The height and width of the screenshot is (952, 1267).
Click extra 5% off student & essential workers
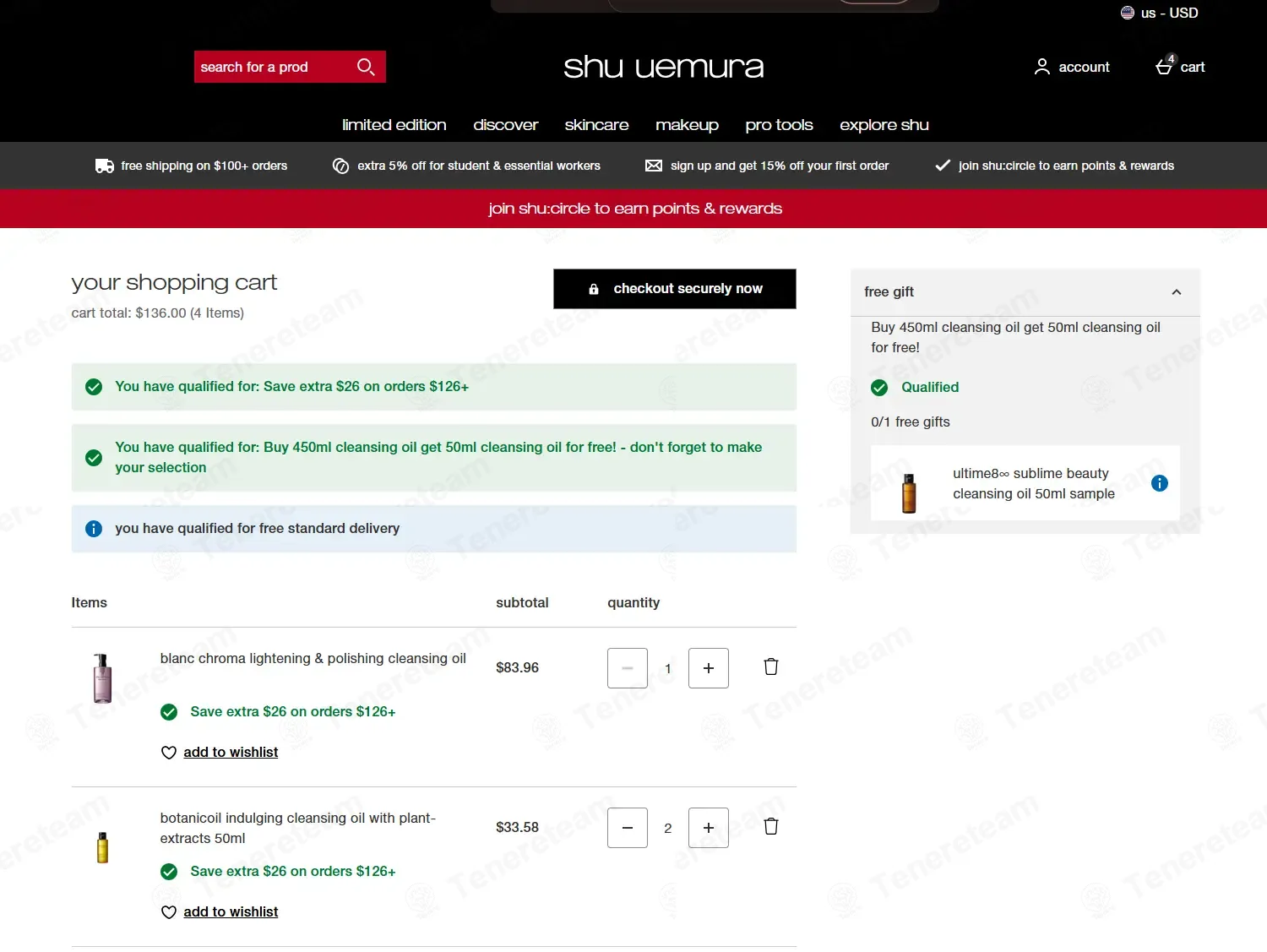tap(479, 166)
